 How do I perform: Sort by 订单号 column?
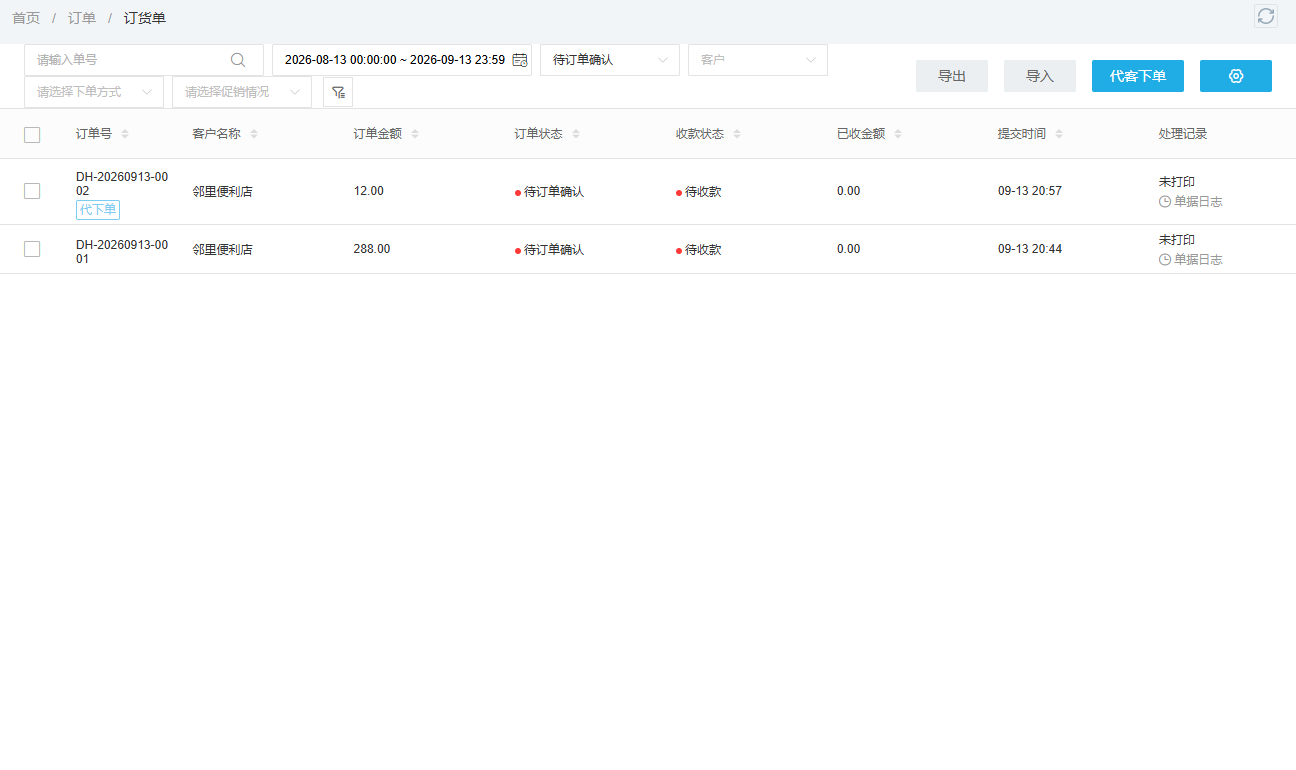125,134
